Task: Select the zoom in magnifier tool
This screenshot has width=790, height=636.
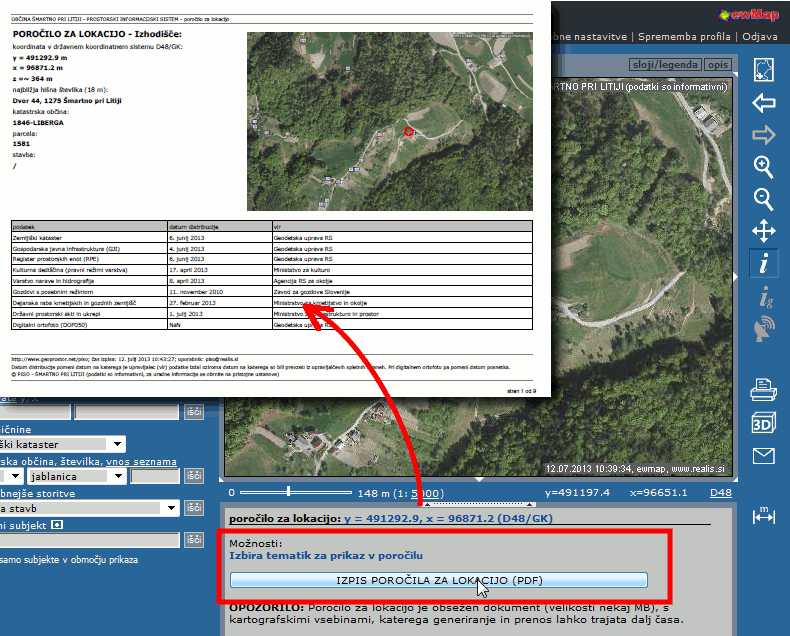Action: coord(763,166)
